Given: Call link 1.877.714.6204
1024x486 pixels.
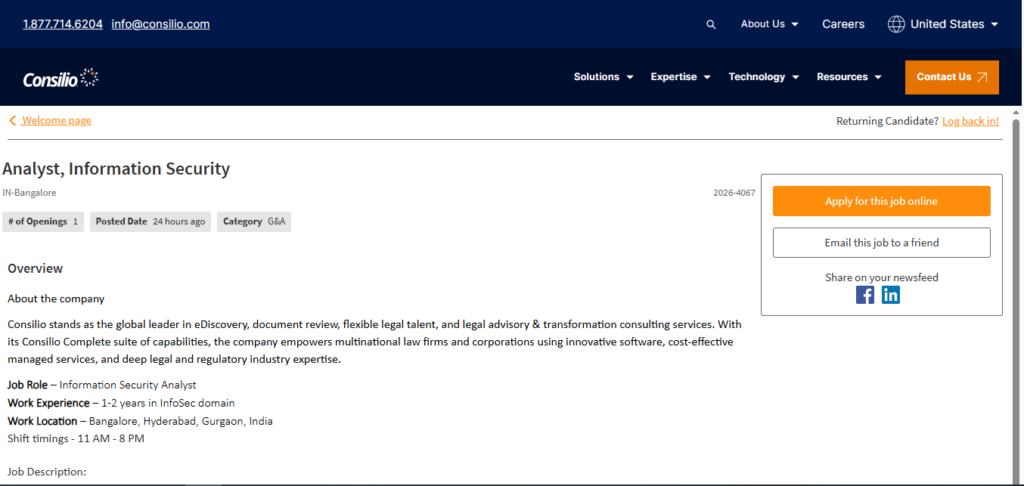Looking at the screenshot, I should [x=63, y=24].
